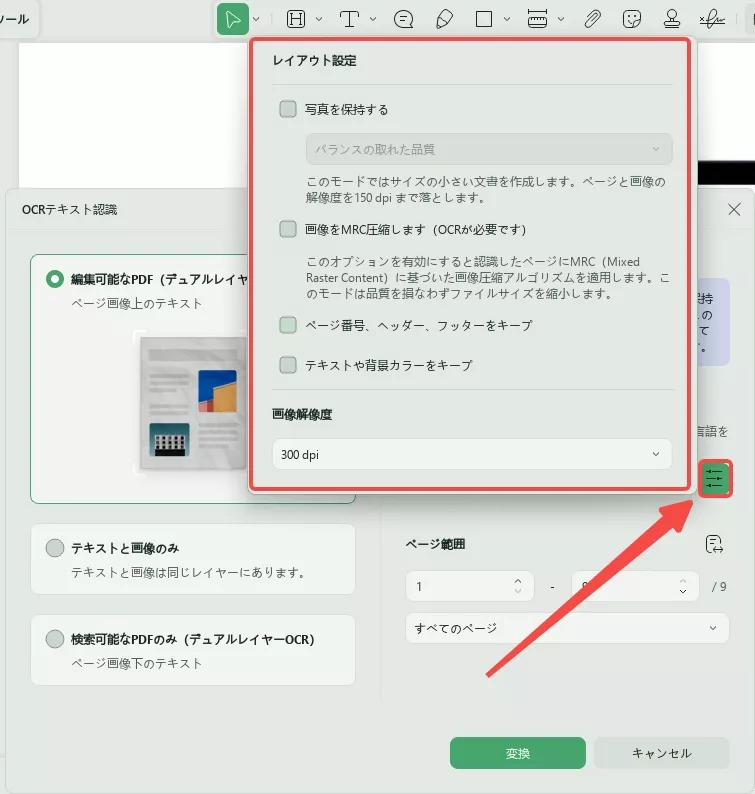Select the rectangle shape tool

click(484, 20)
